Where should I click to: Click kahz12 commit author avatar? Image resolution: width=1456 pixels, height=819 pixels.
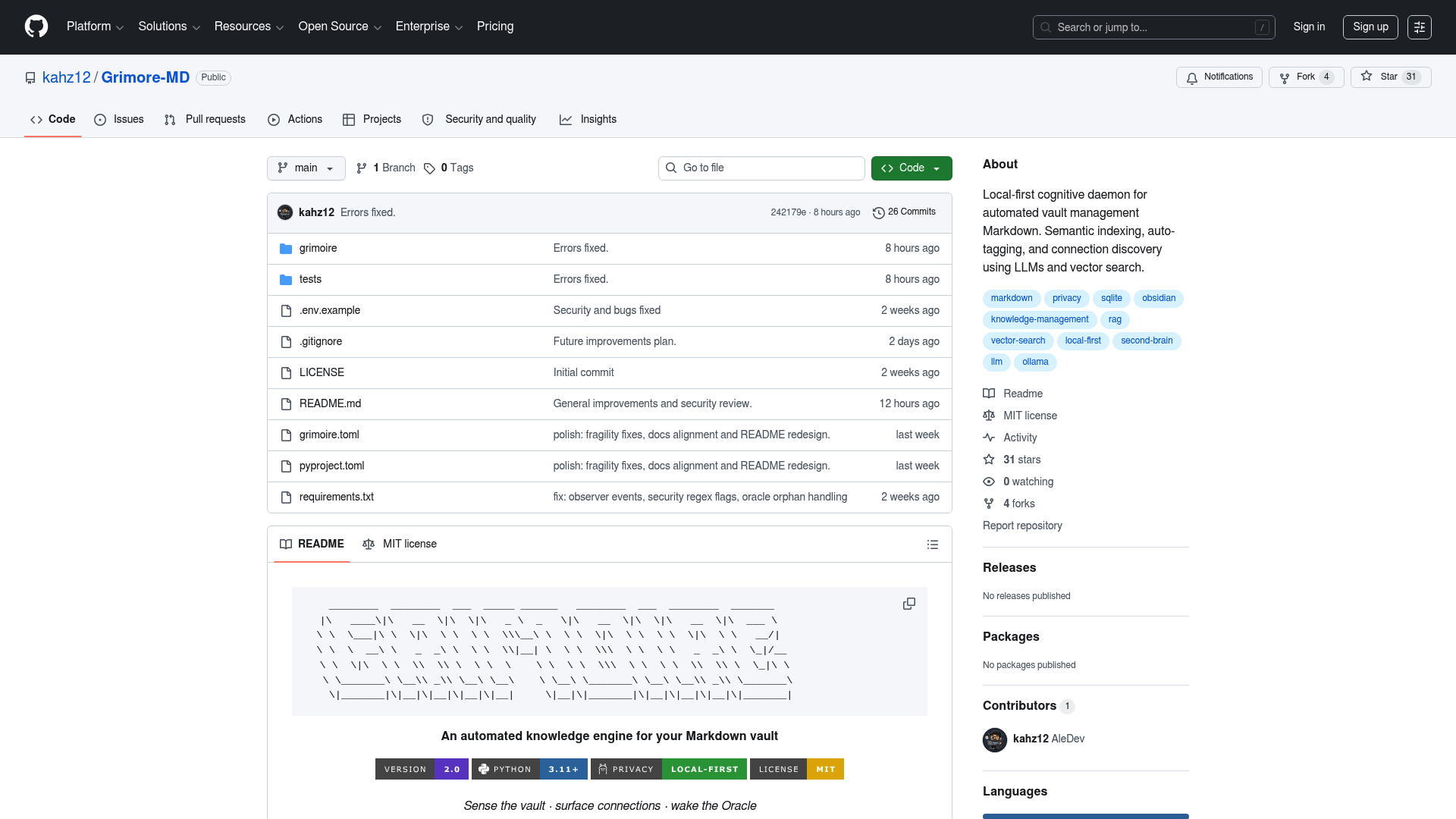point(285,212)
